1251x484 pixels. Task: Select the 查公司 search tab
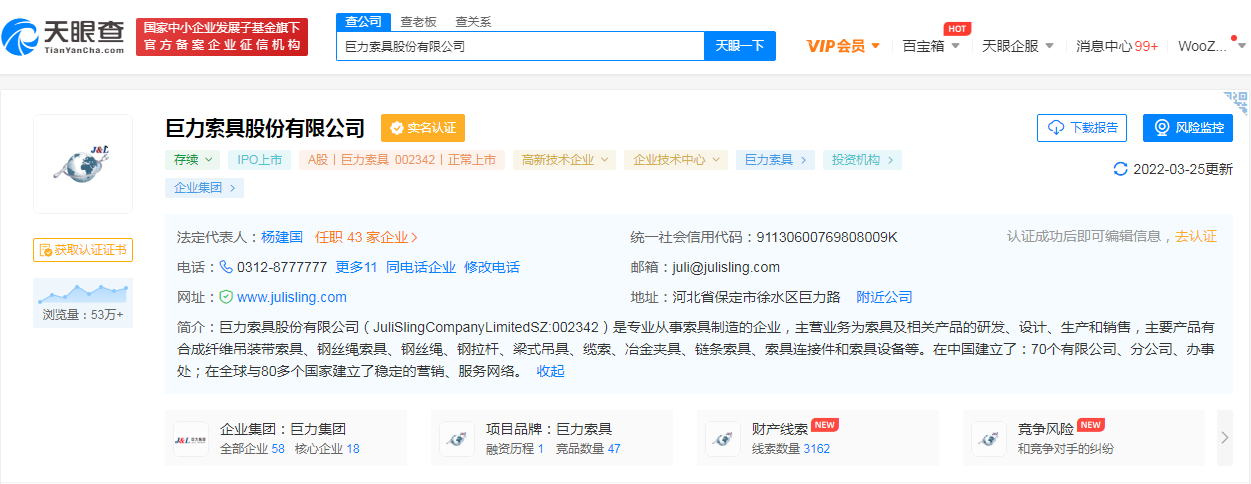pos(363,21)
